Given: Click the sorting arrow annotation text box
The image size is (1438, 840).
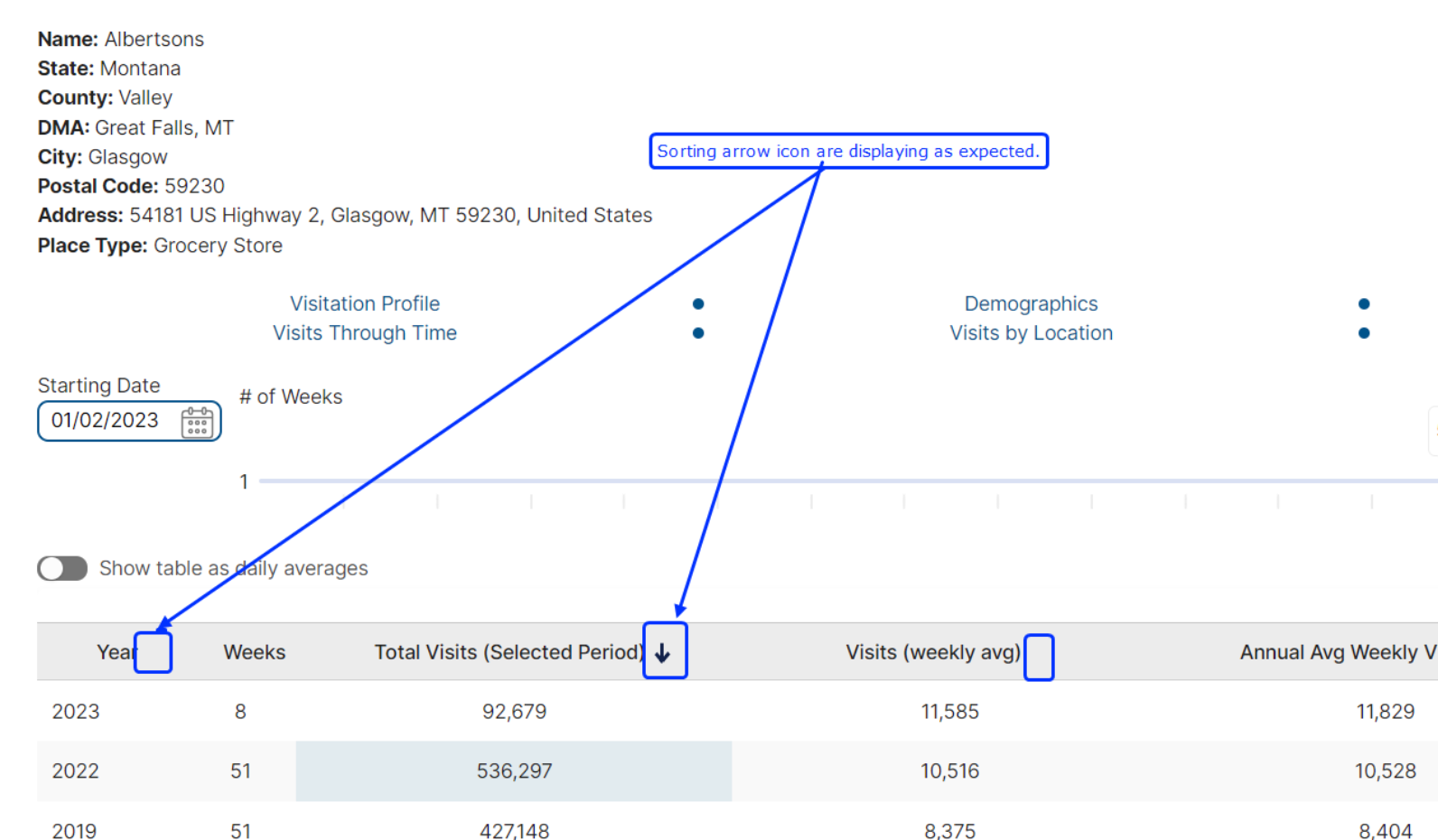Looking at the screenshot, I should 848,151.
